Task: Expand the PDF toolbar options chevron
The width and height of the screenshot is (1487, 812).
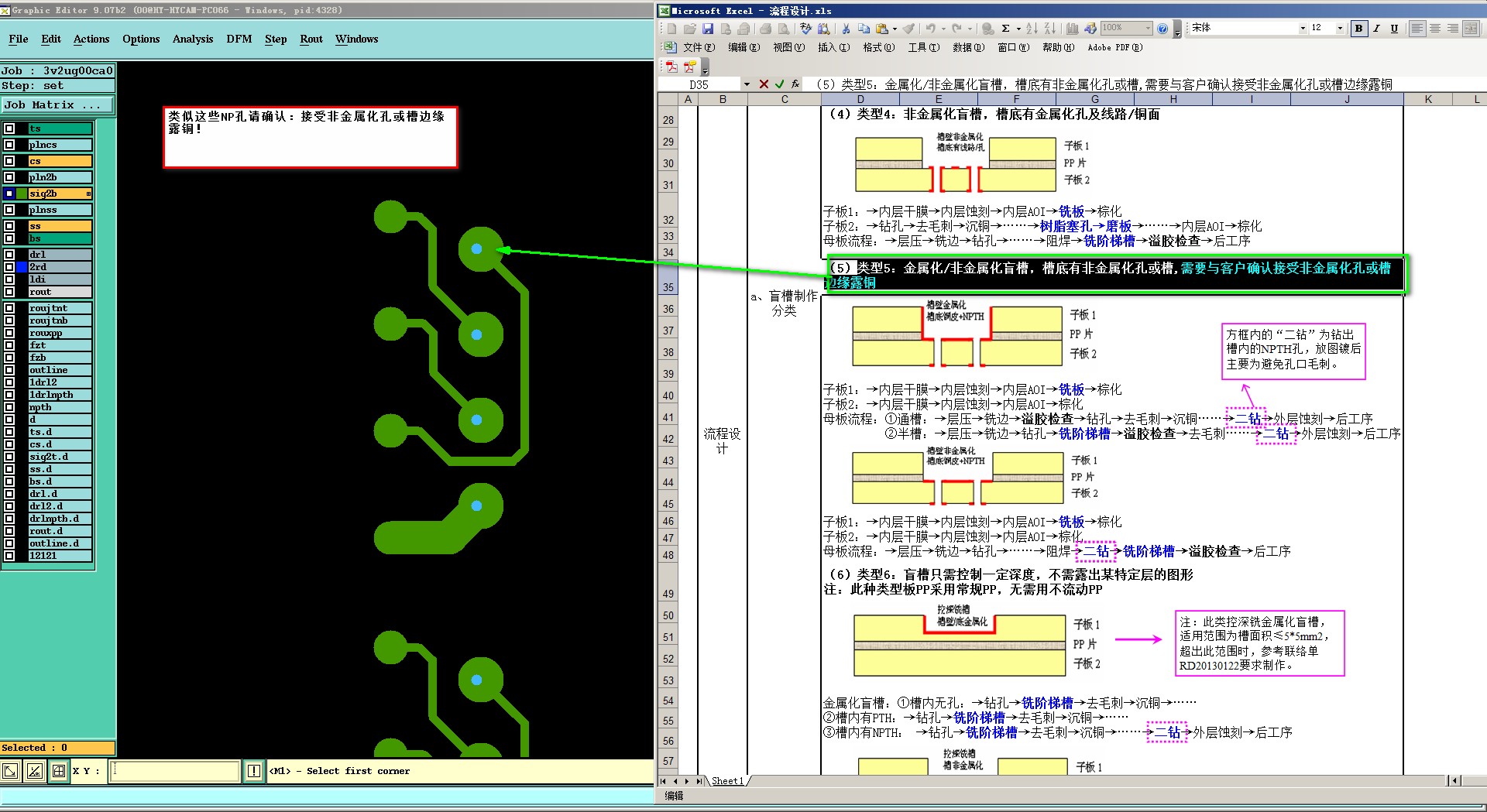Action: click(x=705, y=68)
